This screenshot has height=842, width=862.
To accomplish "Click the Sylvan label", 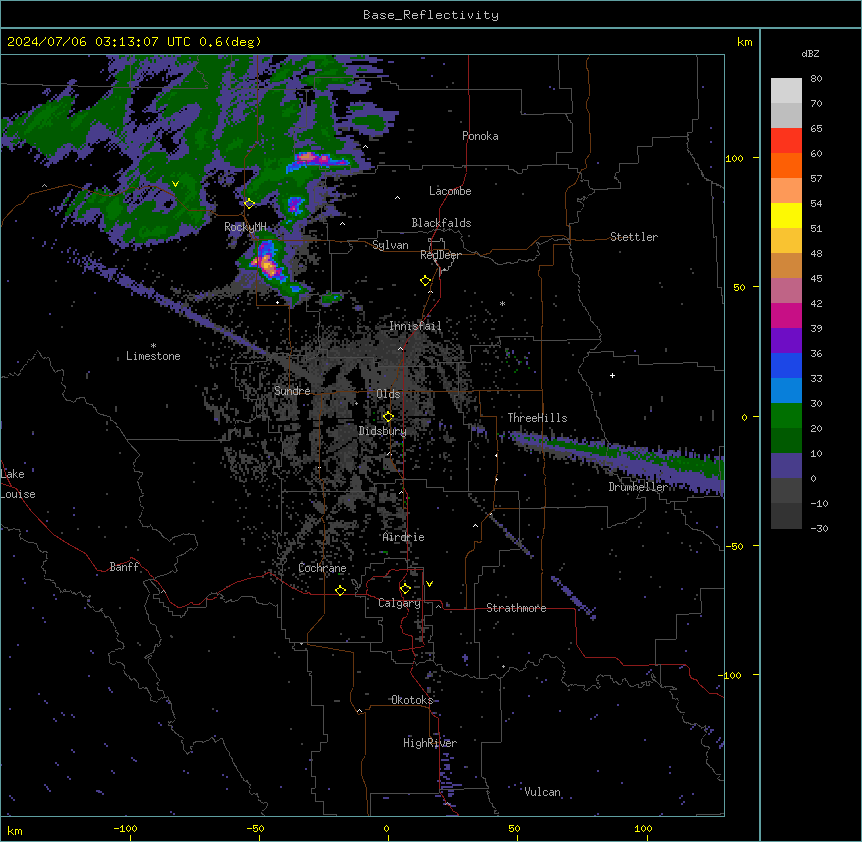I will pos(390,245).
